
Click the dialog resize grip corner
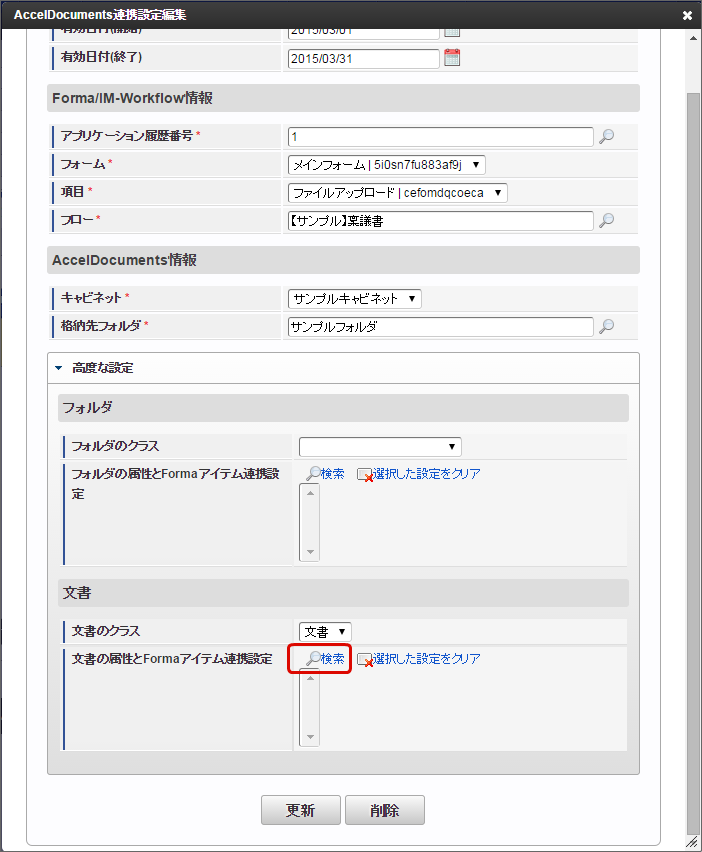click(x=692, y=842)
